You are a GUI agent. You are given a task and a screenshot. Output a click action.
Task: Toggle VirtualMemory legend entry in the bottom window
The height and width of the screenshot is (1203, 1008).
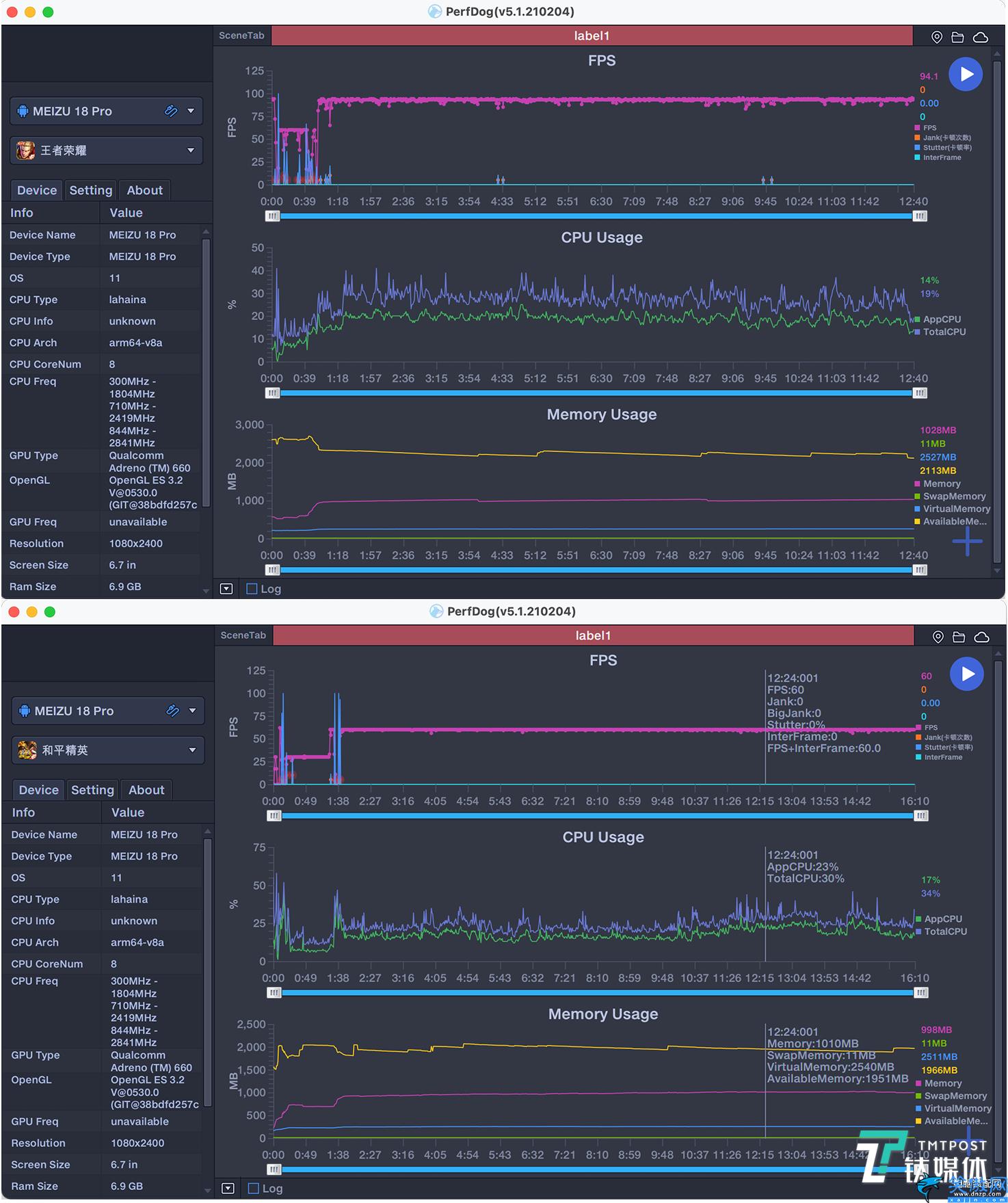tap(954, 1109)
